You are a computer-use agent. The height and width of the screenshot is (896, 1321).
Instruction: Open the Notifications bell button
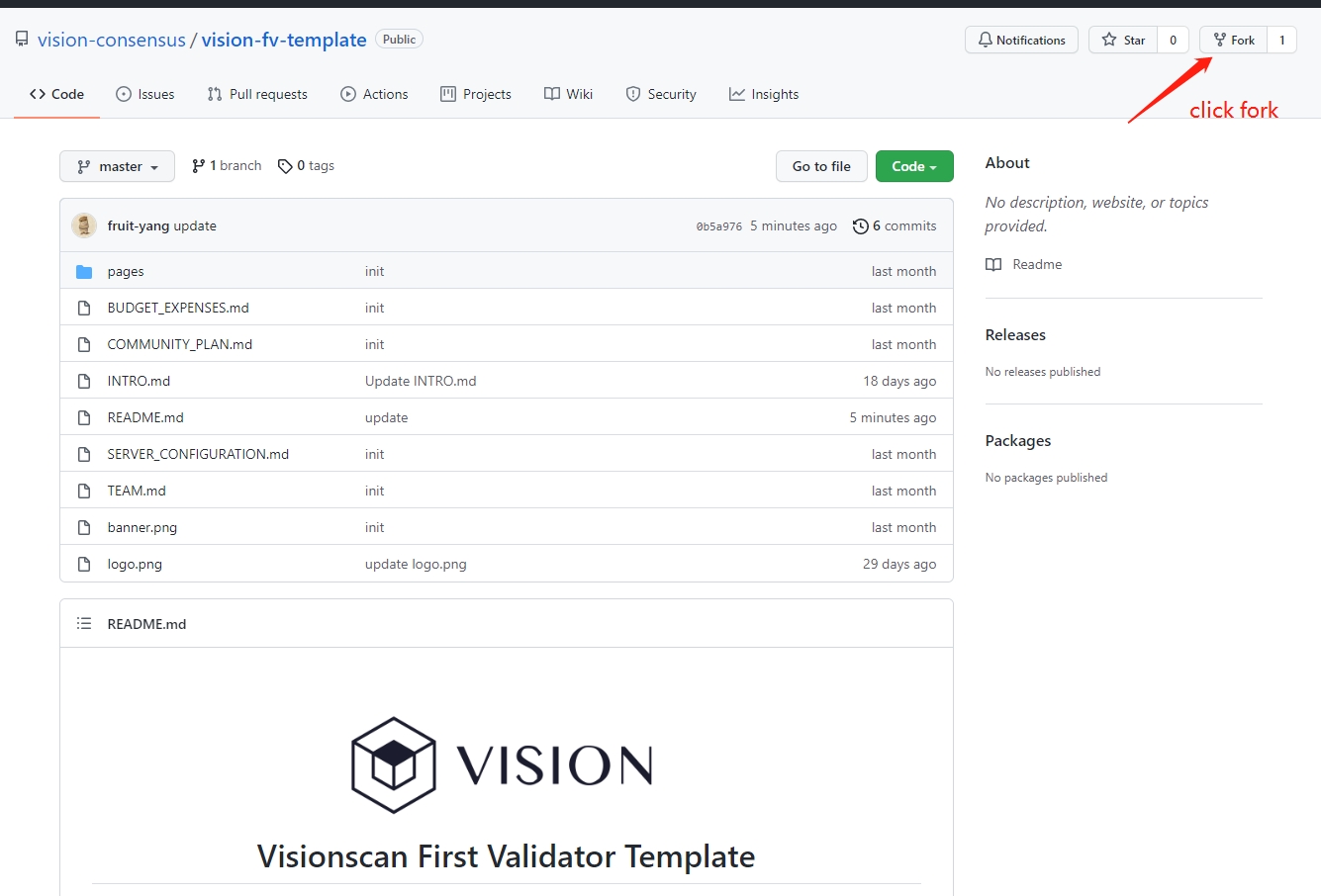[x=1021, y=40]
